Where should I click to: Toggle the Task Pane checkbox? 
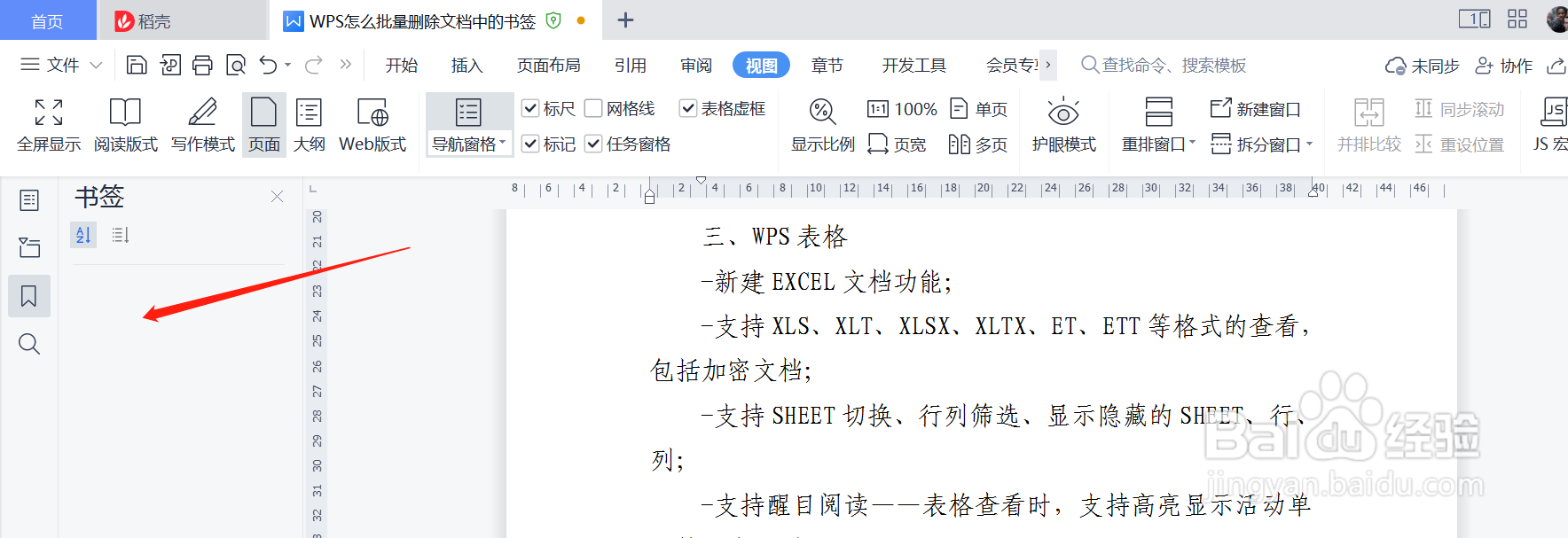pos(628,144)
